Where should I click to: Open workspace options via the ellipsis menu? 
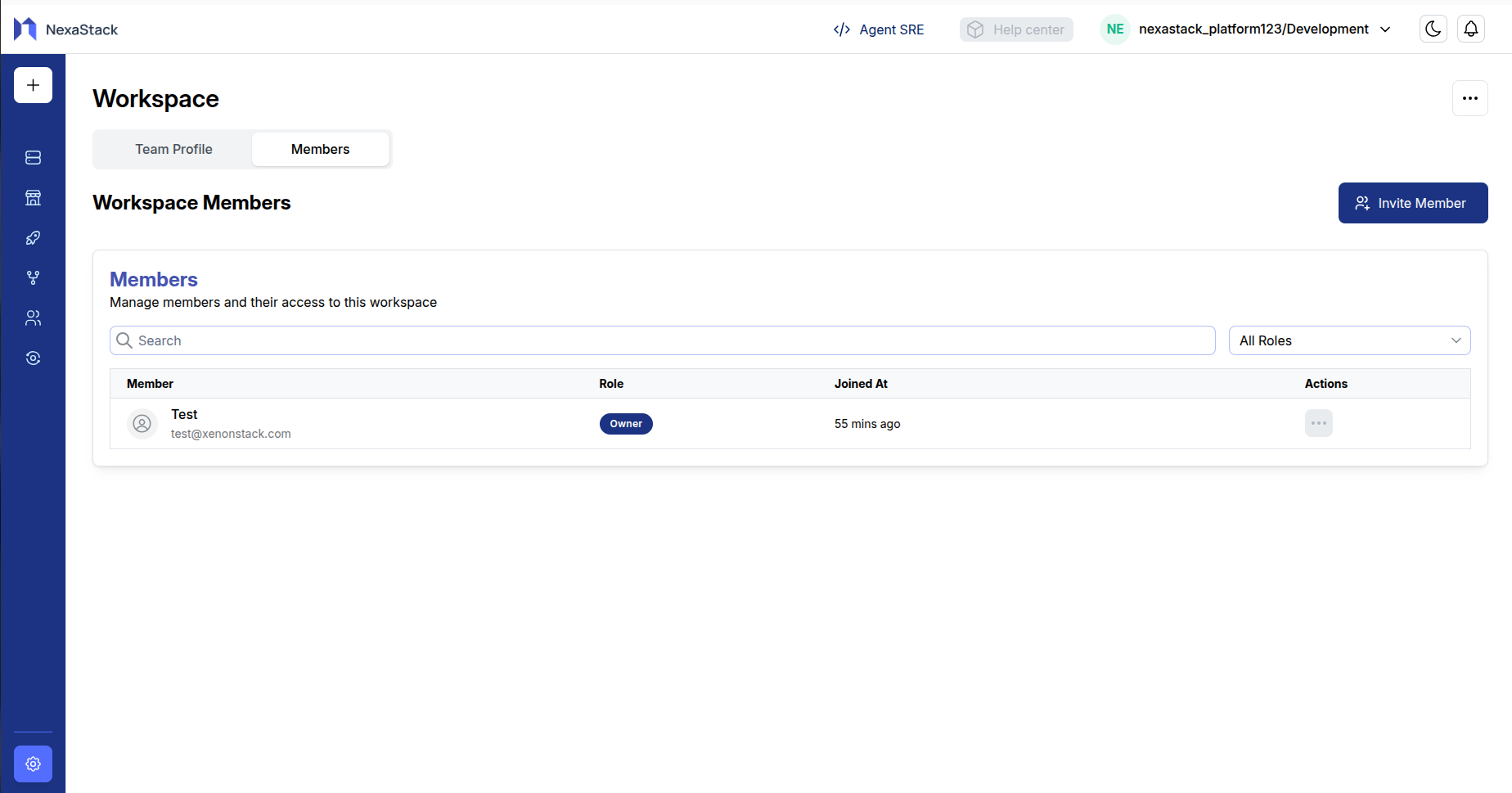pyautogui.click(x=1469, y=98)
